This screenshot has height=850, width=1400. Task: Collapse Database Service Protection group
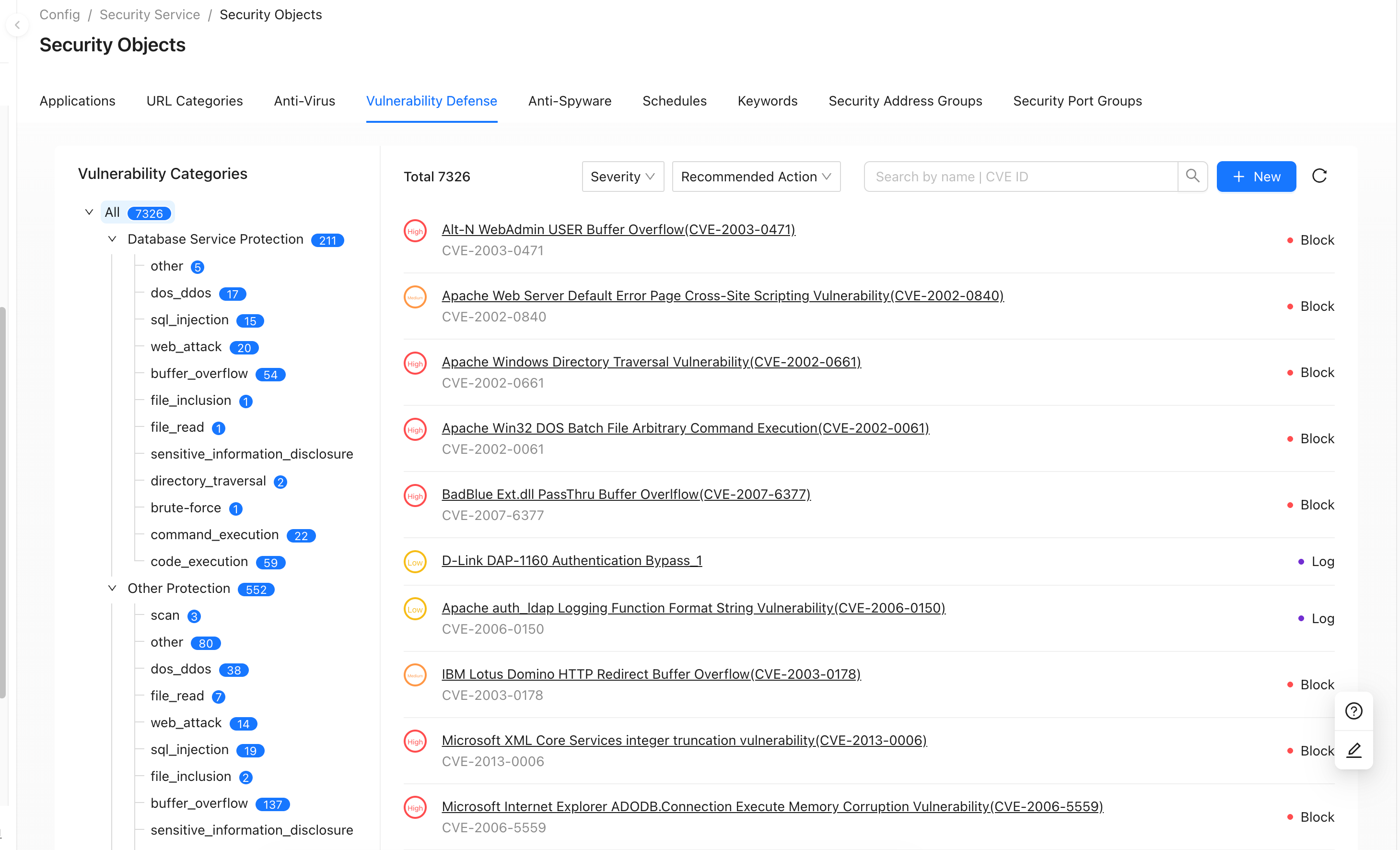tap(112, 239)
